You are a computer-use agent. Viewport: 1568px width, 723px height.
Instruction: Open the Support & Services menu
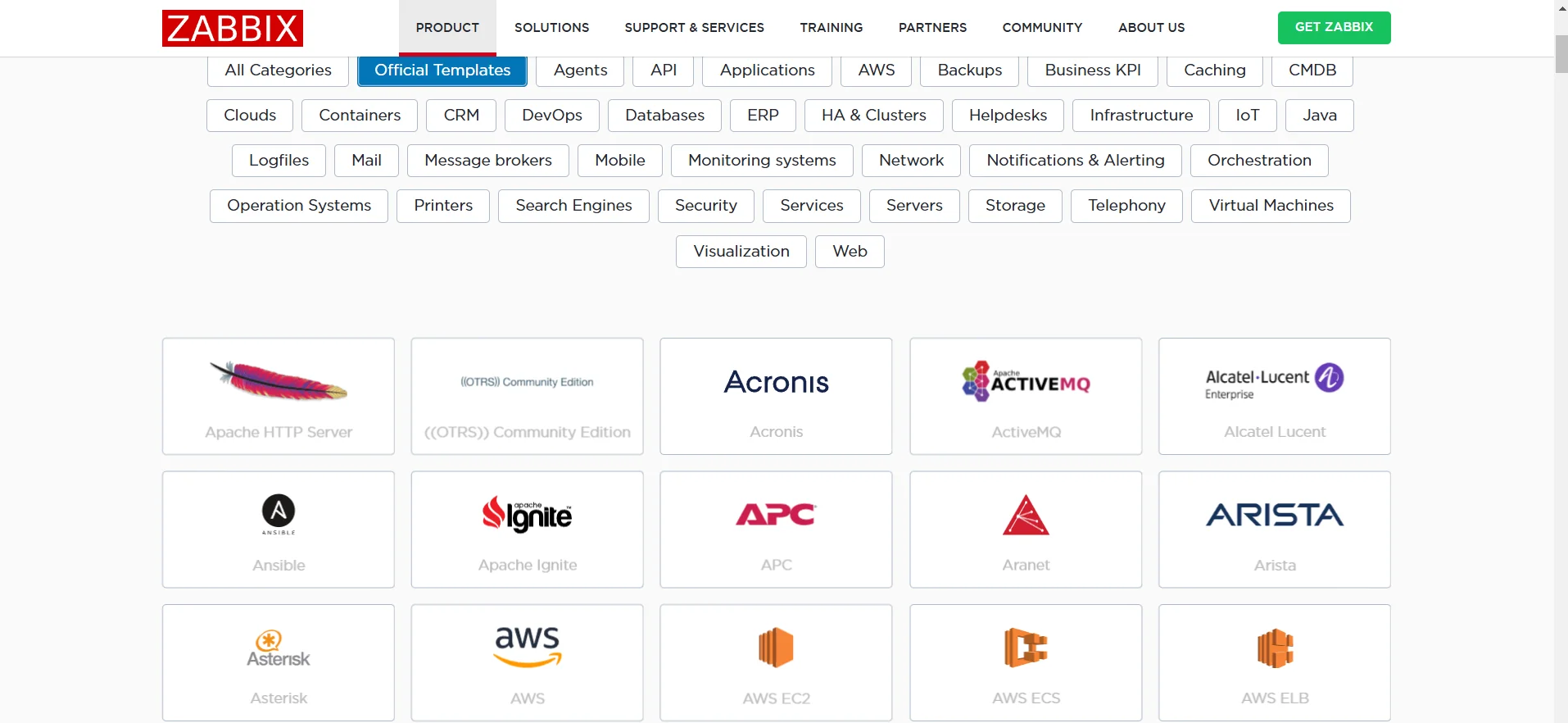694,28
